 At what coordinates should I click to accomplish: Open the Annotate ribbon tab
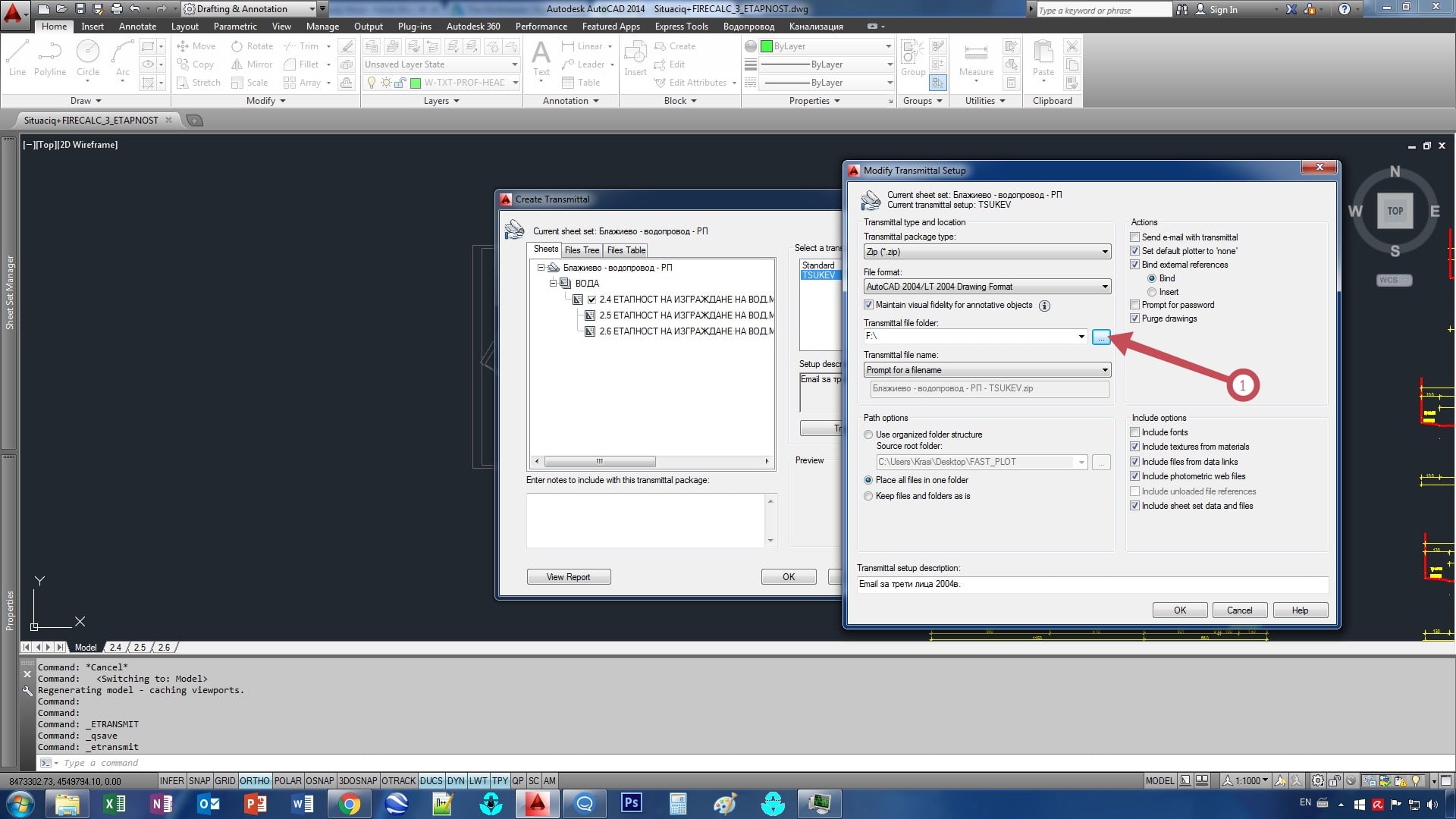click(x=137, y=27)
